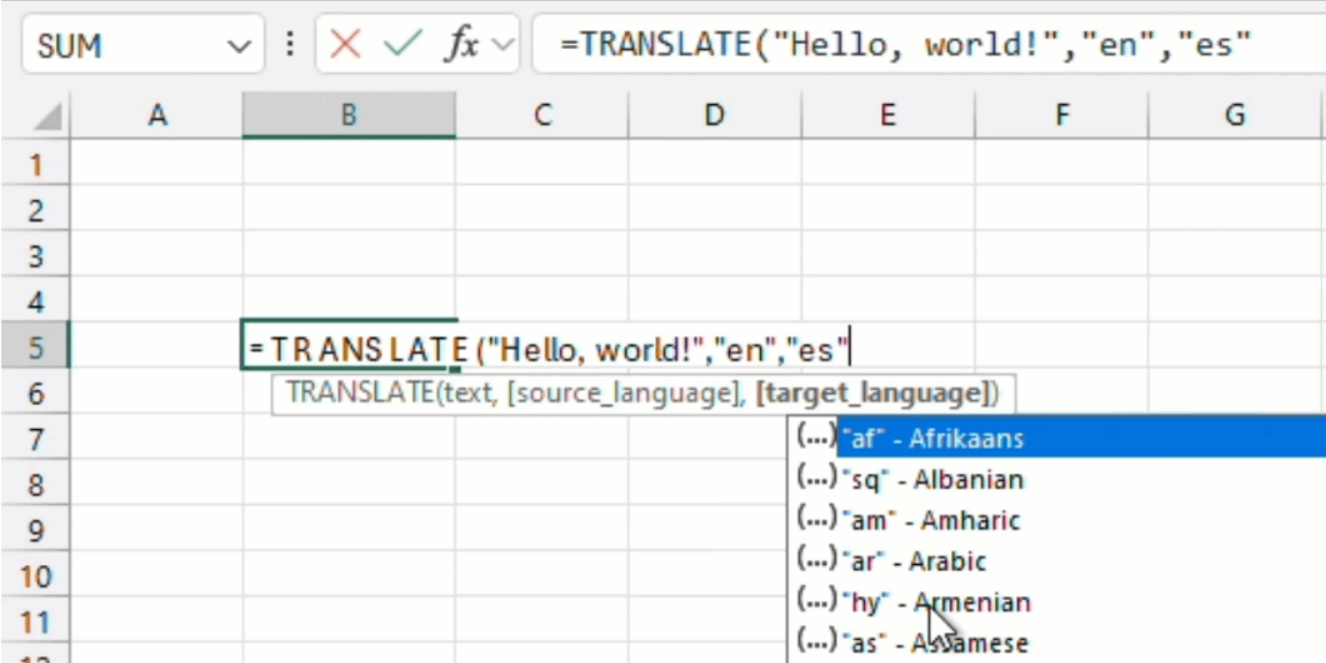Screen dimensions: 1326x663
Task: Click the (...) icon beside 'am' - Amharic
Action: 817,519
